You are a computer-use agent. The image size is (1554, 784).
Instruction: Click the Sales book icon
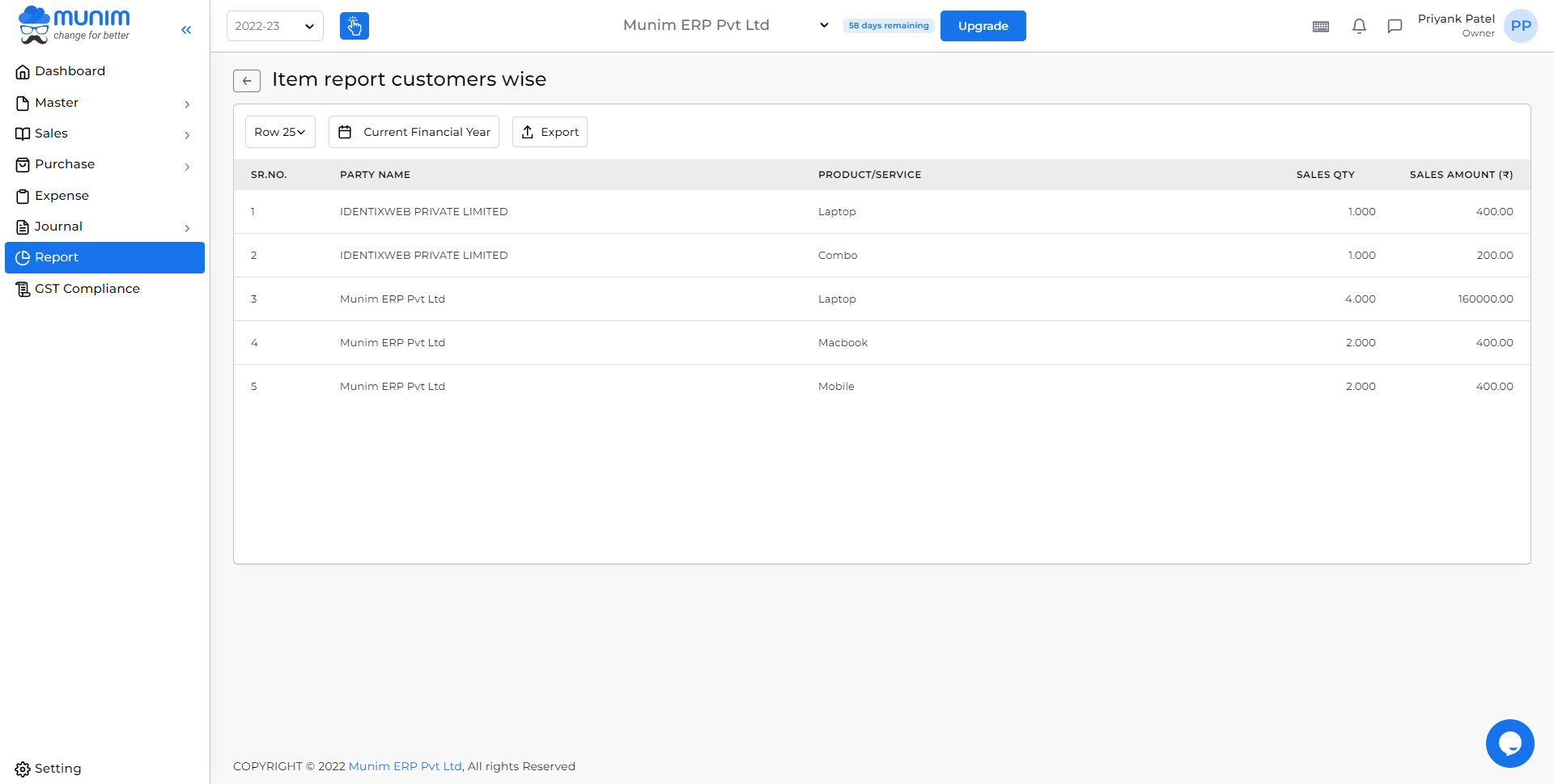point(23,134)
